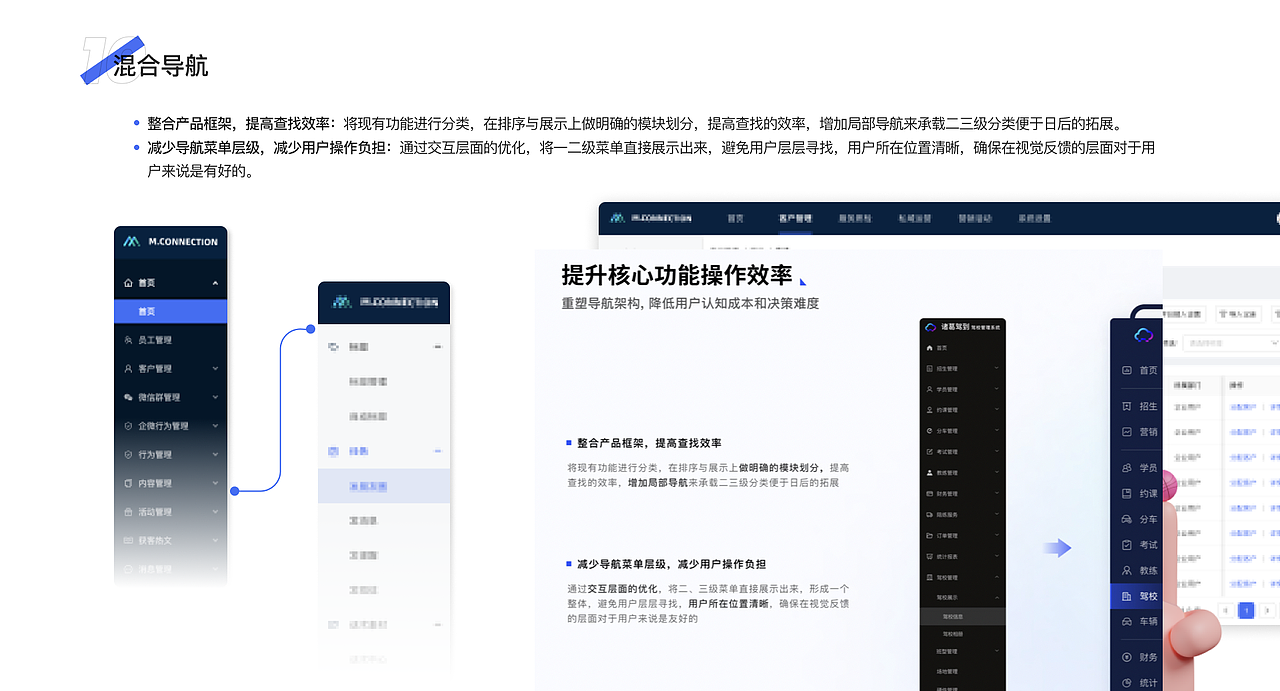The width and height of the screenshot is (1280, 691).
Task: Expand 约课管理 chevron in black sidebar
Action: pos(997,410)
